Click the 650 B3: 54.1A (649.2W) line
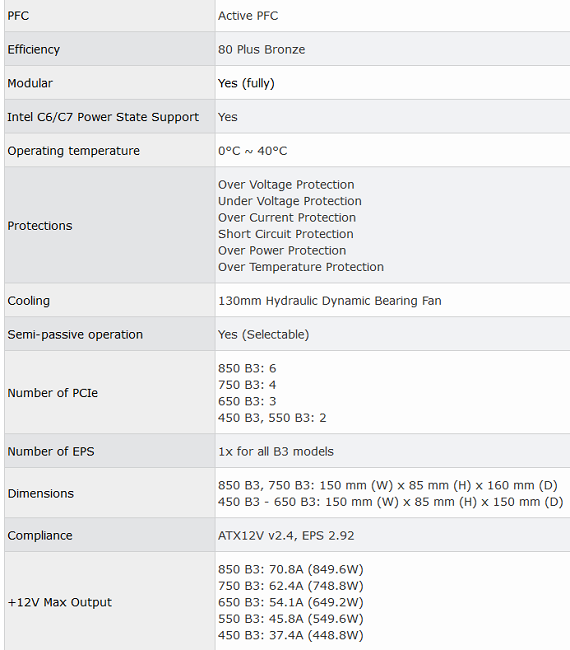Viewport: 570px width, 650px height. pos(291,602)
